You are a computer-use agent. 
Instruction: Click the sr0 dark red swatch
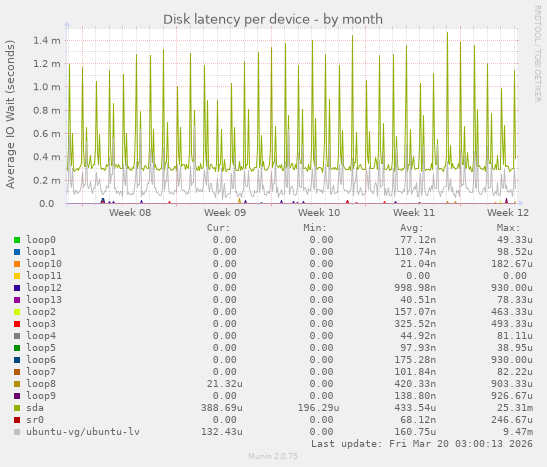(x=17, y=420)
